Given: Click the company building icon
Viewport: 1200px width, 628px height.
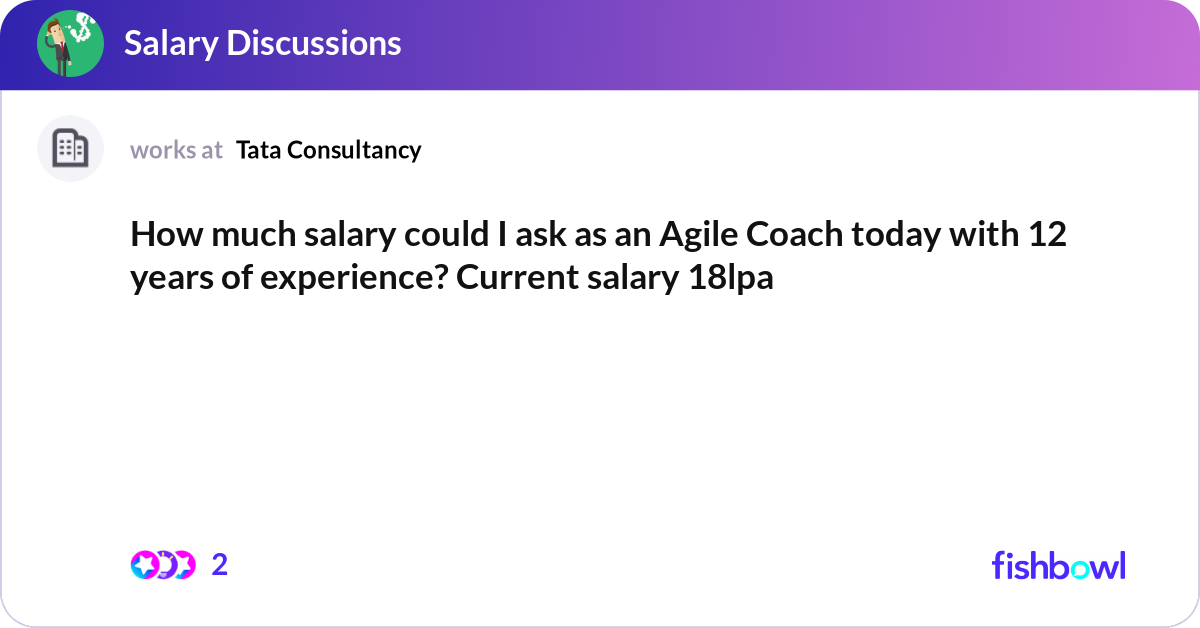Looking at the screenshot, I should [70, 149].
